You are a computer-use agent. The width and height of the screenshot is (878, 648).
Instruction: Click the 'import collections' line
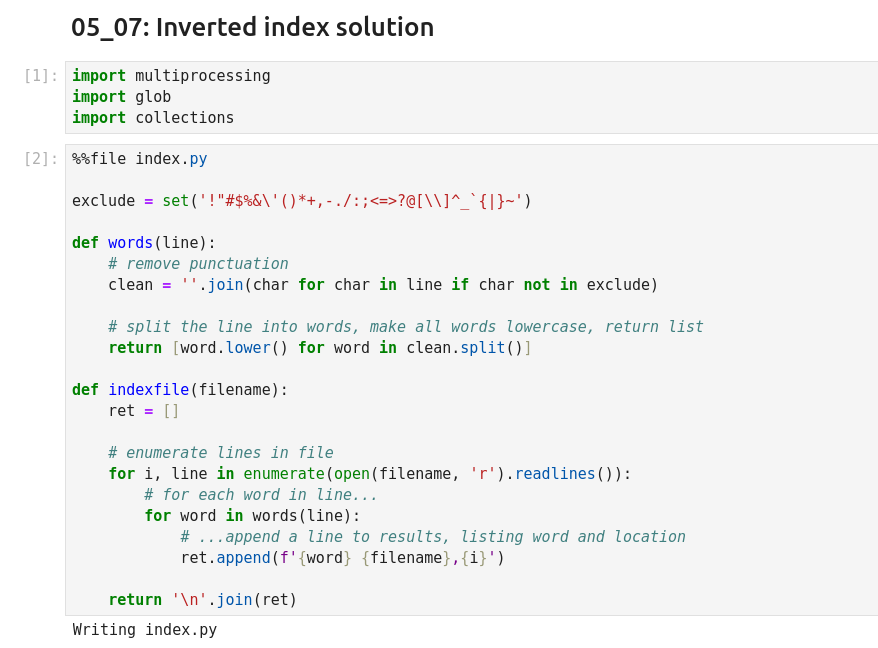(x=153, y=118)
